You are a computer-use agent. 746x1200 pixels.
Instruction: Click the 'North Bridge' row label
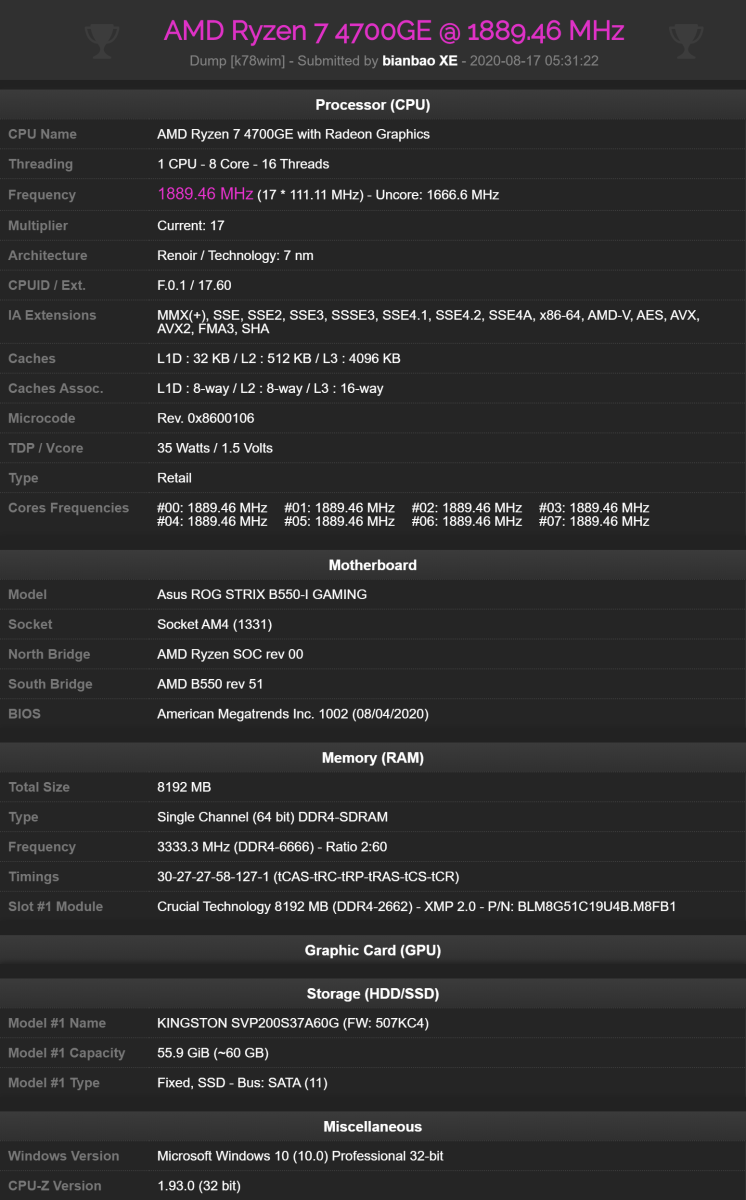pyautogui.click(x=49, y=655)
